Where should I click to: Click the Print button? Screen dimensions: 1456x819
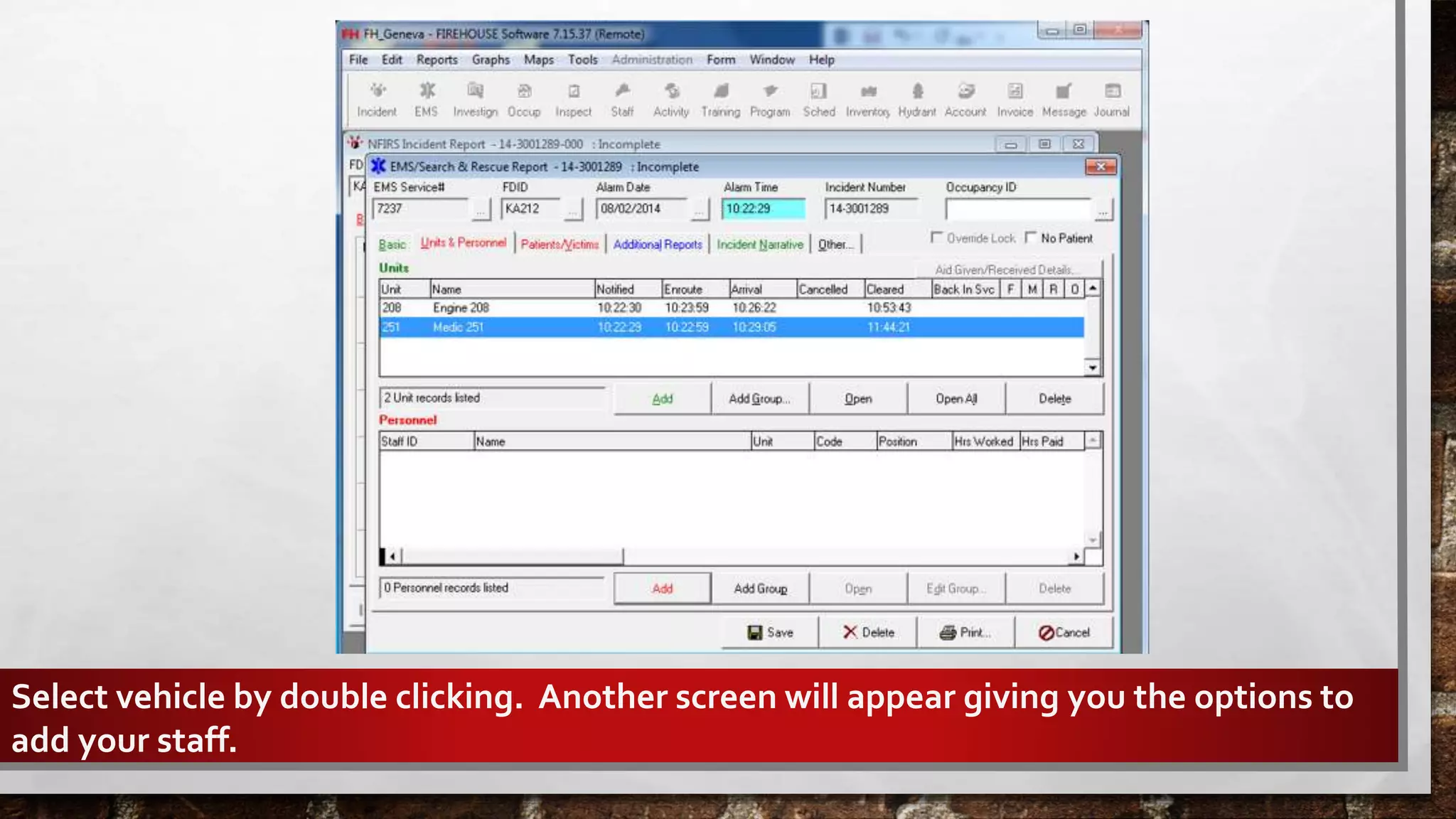(966, 632)
